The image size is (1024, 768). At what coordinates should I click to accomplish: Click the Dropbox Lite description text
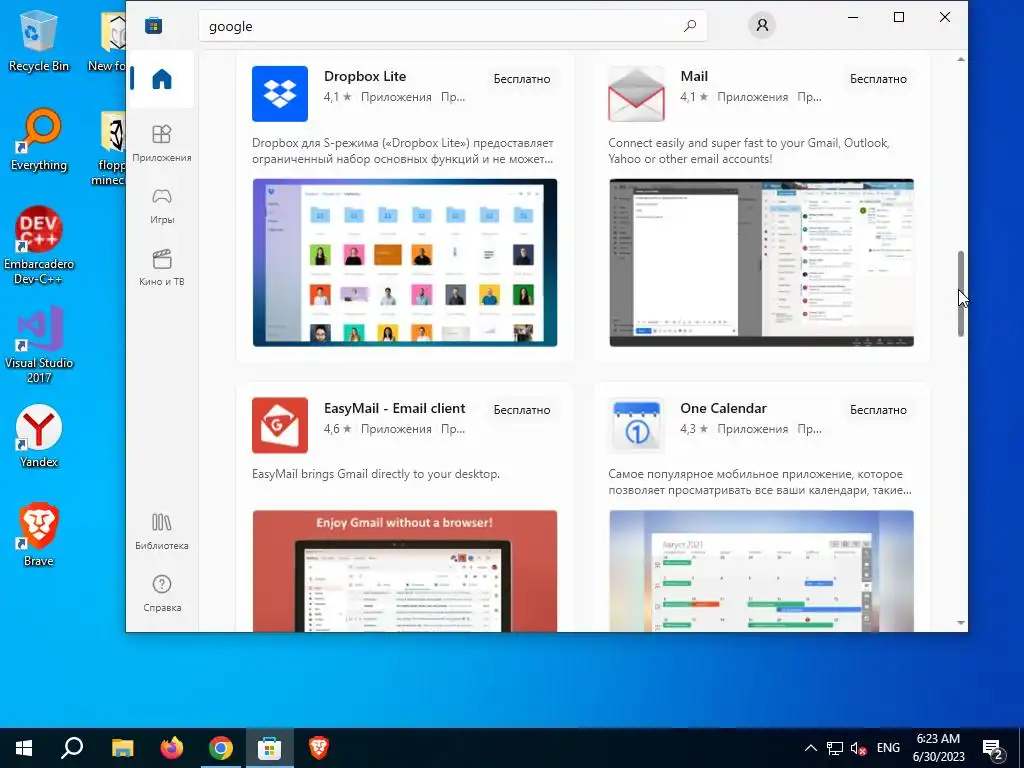pos(403,151)
